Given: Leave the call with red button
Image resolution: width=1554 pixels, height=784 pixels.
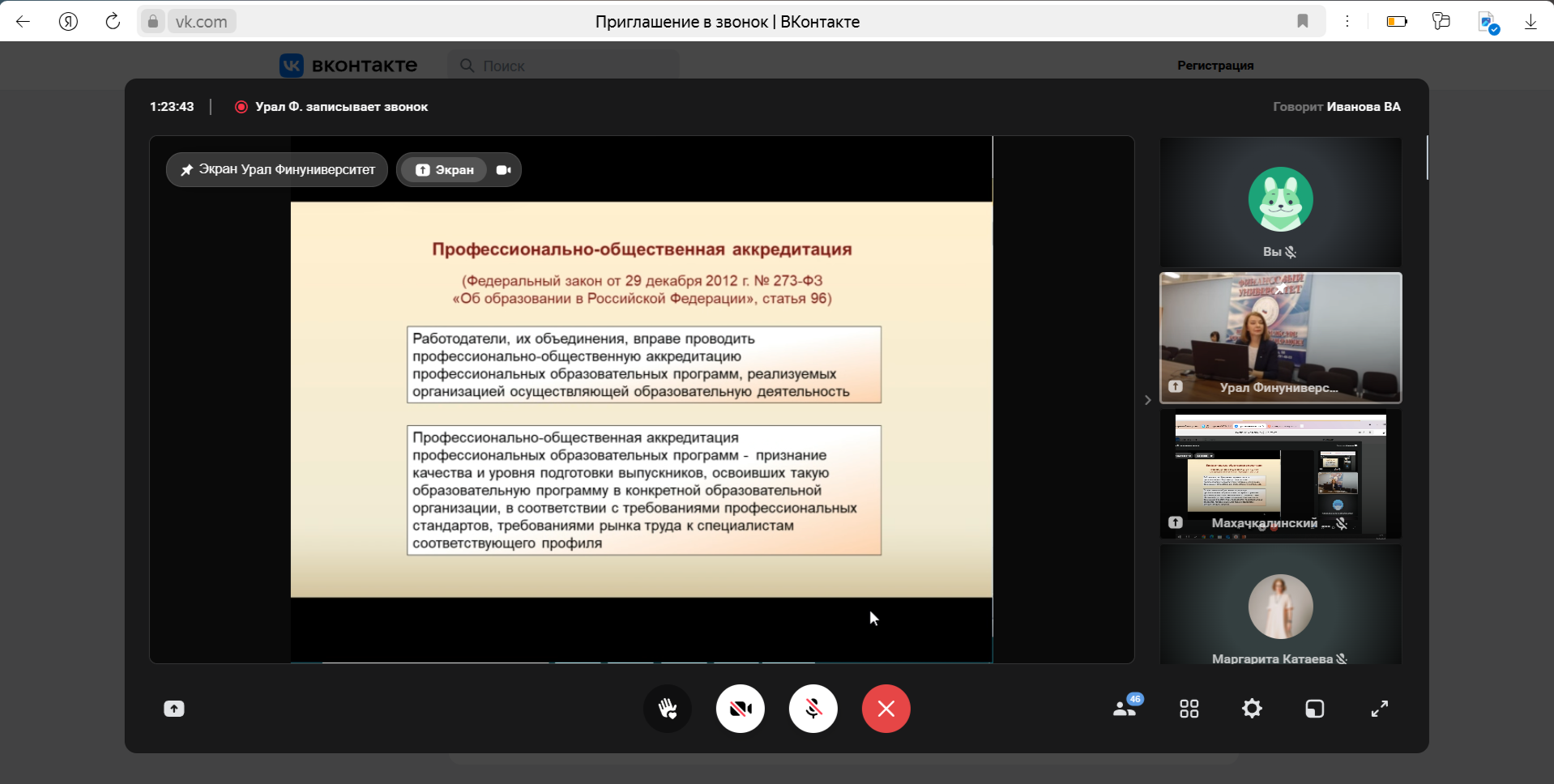Looking at the screenshot, I should pos(886,709).
